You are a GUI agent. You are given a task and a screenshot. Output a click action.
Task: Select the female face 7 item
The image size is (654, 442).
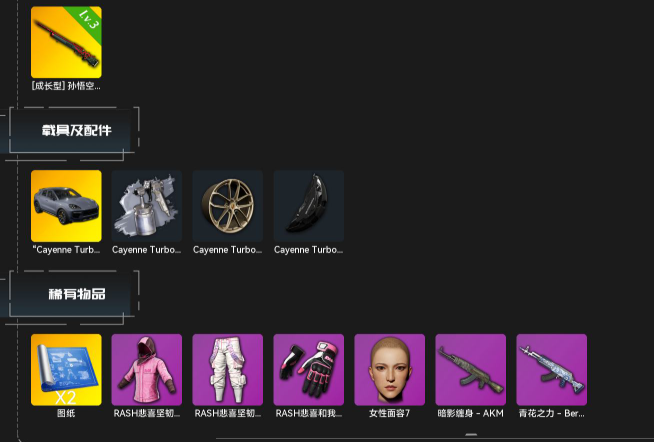(x=390, y=369)
